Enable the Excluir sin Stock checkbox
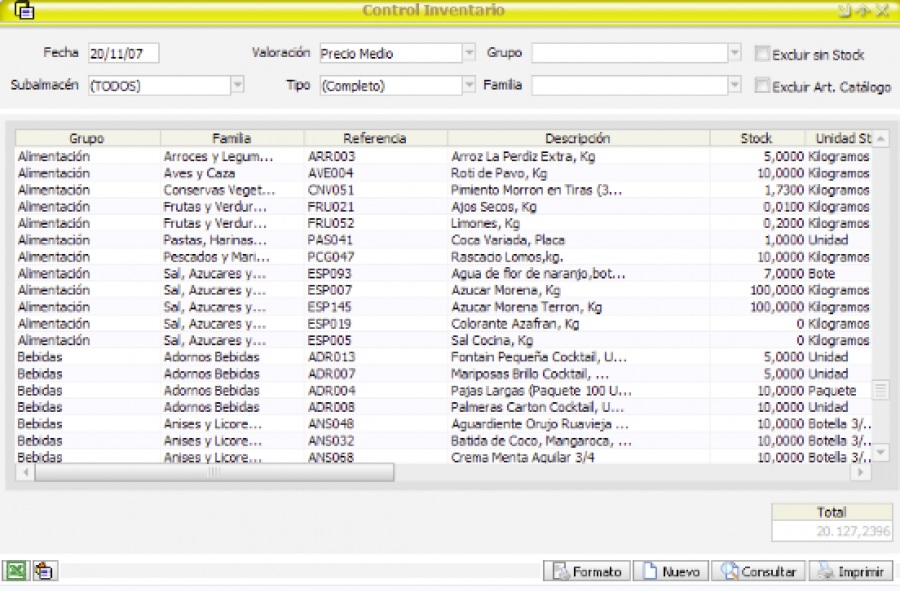Viewport: 900px width, 591px height. tap(761, 53)
